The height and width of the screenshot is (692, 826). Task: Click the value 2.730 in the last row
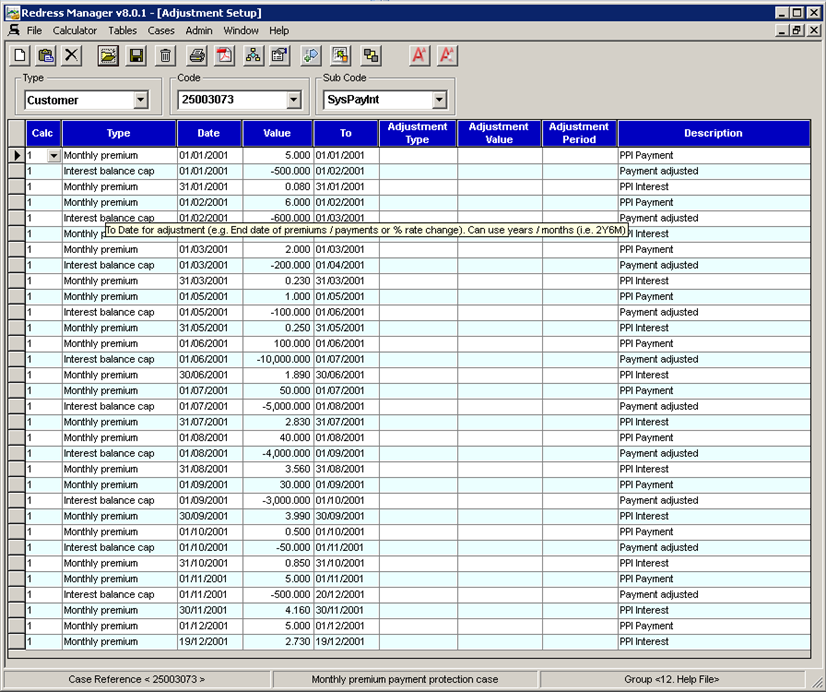[x=278, y=641]
